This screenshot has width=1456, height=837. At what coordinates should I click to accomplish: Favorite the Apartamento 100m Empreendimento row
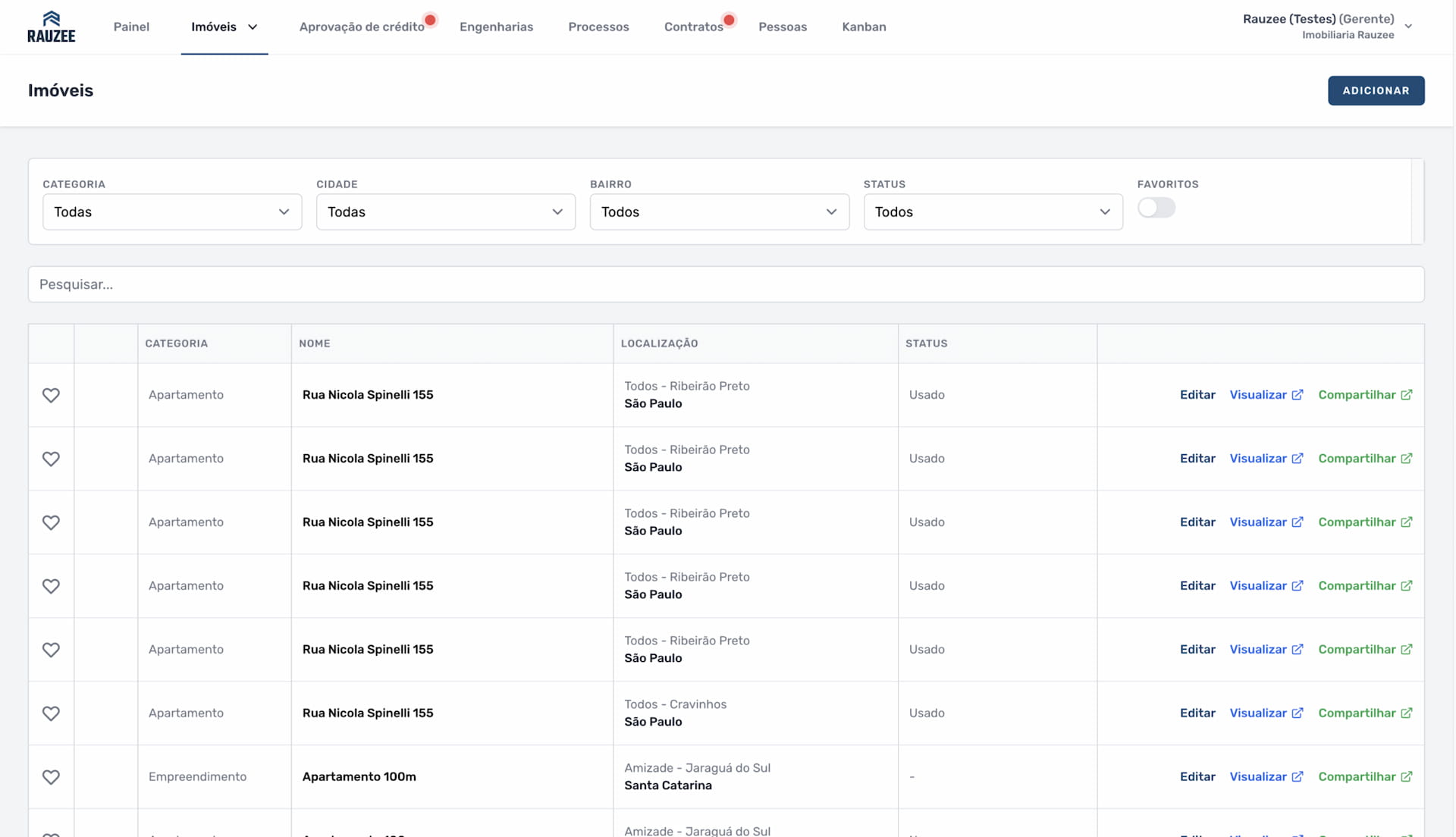[x=51, y=777]
